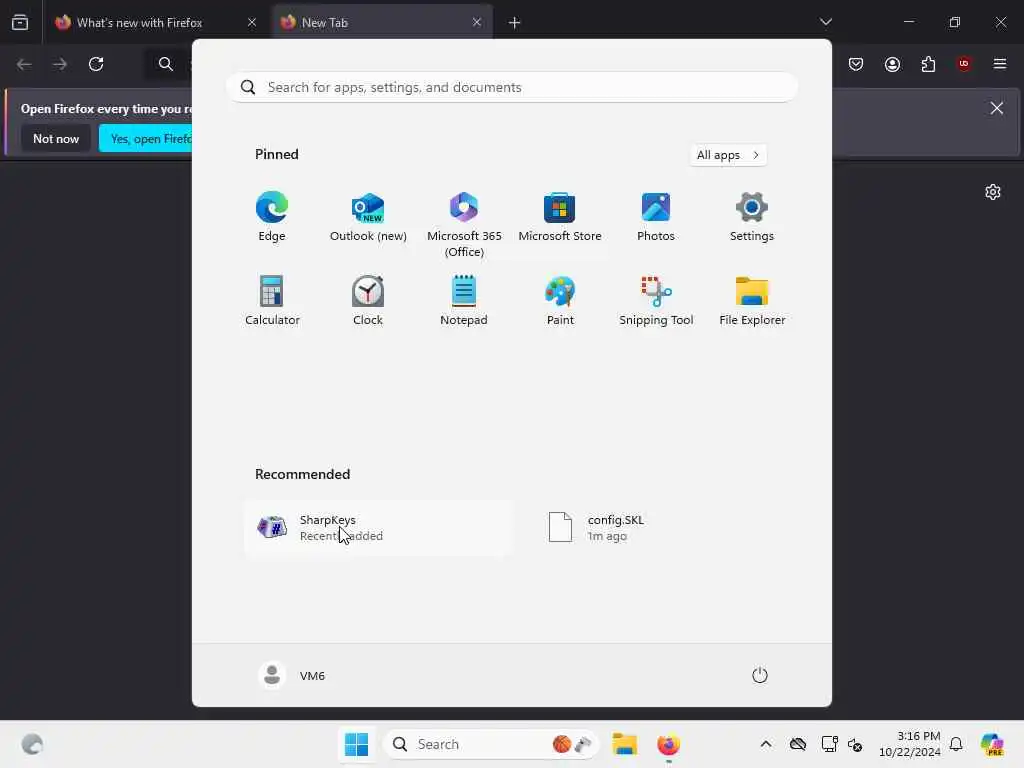The image size is (1024, 768).
Task: Launch Notepad from Start menu
Action: tap(464, 301)
